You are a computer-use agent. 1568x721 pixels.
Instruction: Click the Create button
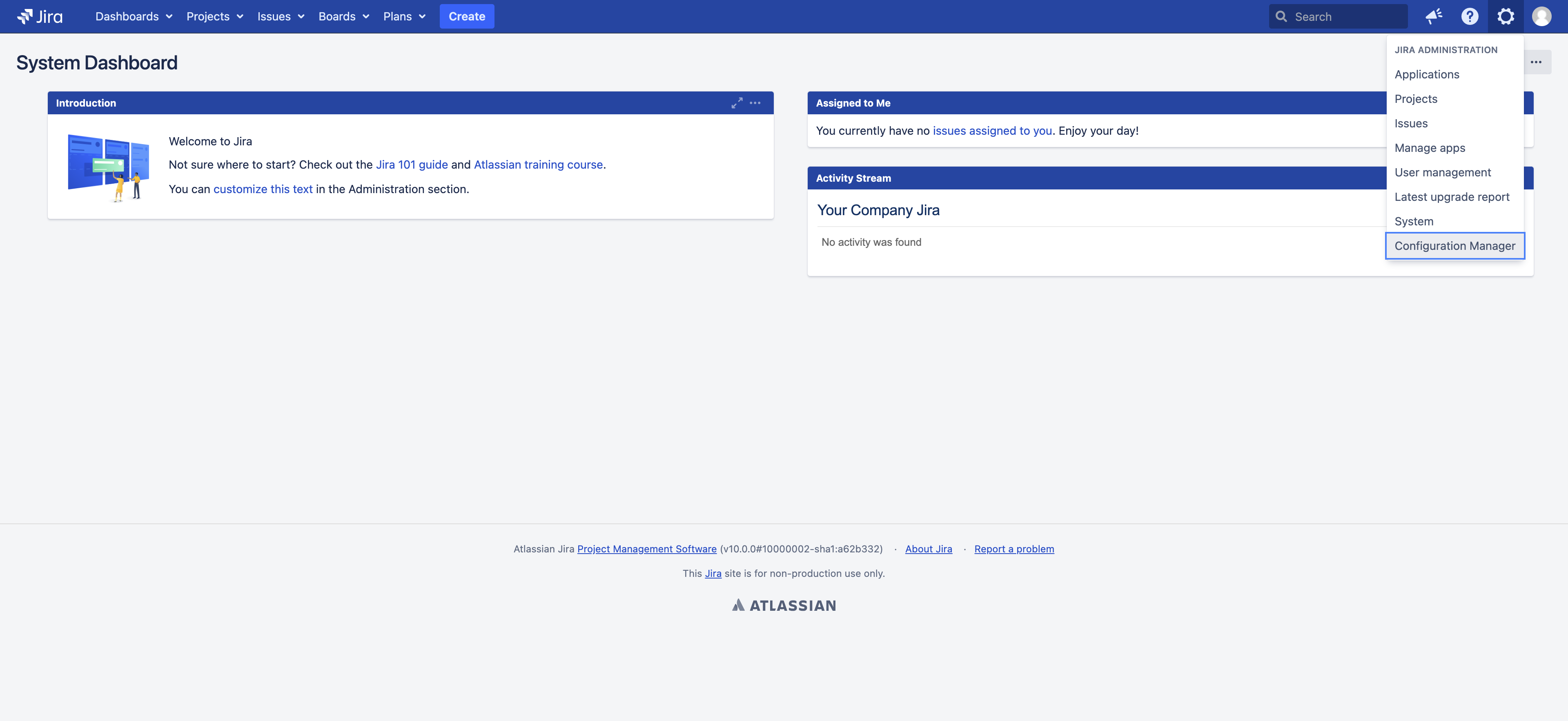(467, 16)
